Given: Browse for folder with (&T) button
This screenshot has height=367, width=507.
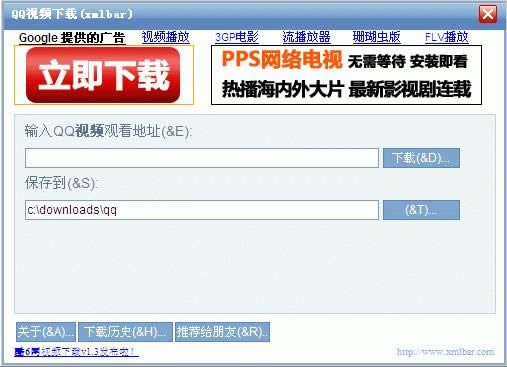Looking at the screenshot, I should click(x=421, y=210).
